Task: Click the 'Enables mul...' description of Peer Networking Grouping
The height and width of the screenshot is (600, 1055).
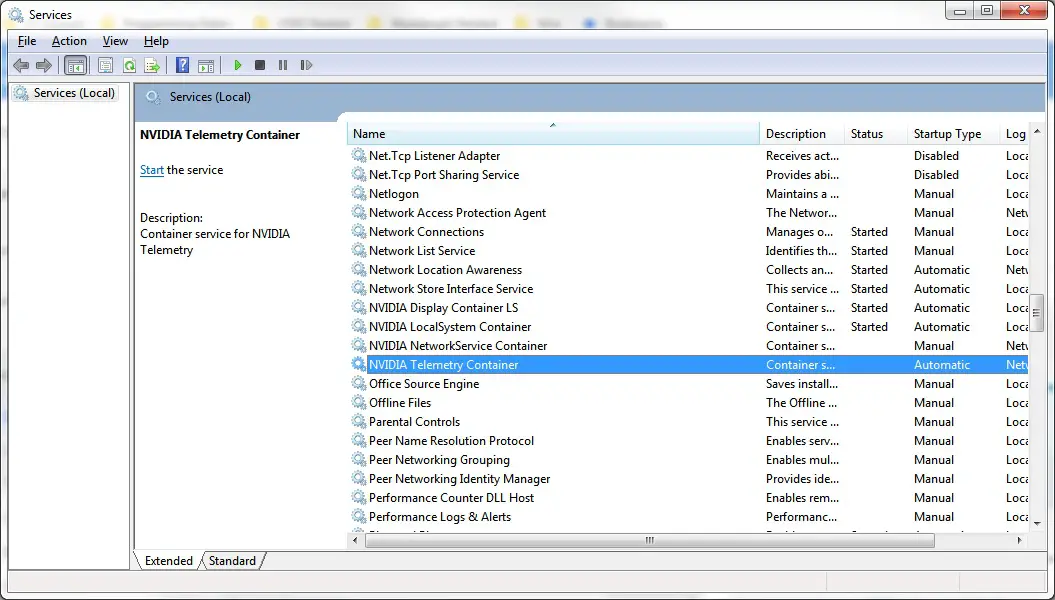Action: coord(803,459)
